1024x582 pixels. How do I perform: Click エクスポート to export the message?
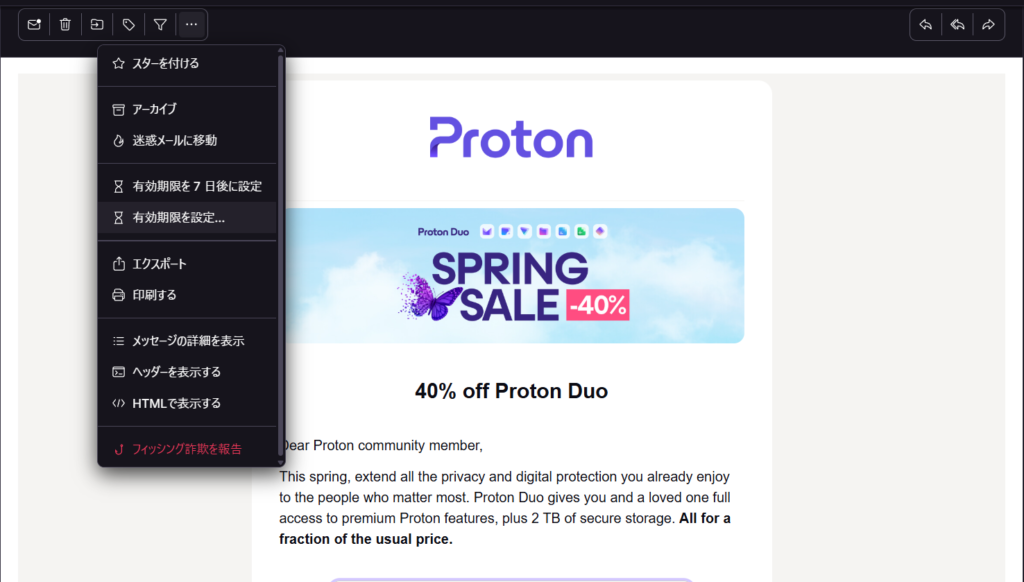159,264
